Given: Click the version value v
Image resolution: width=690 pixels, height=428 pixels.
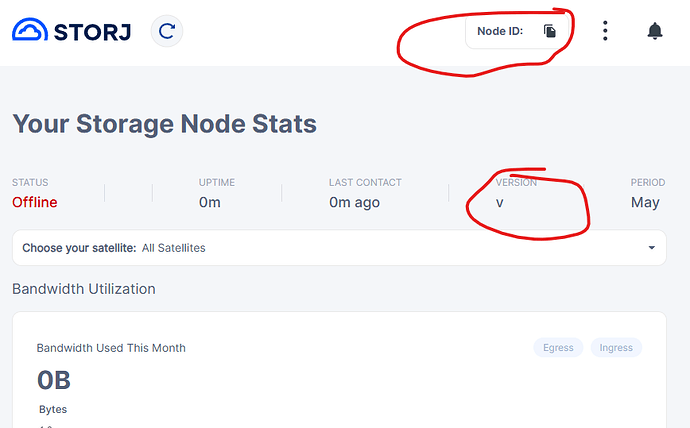Looking at the screenshot, I should point(499,203).
